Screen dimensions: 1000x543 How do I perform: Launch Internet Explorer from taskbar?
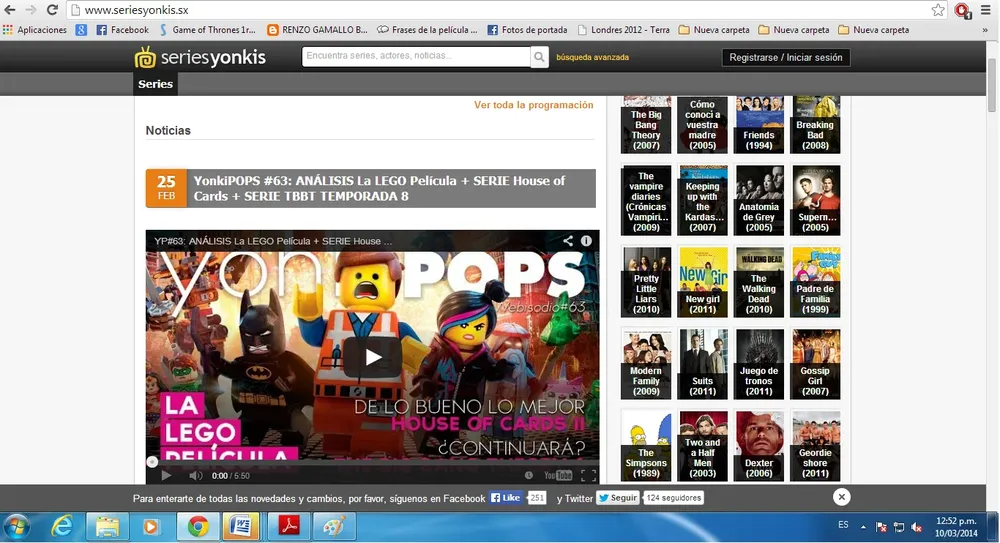(62, 527)
